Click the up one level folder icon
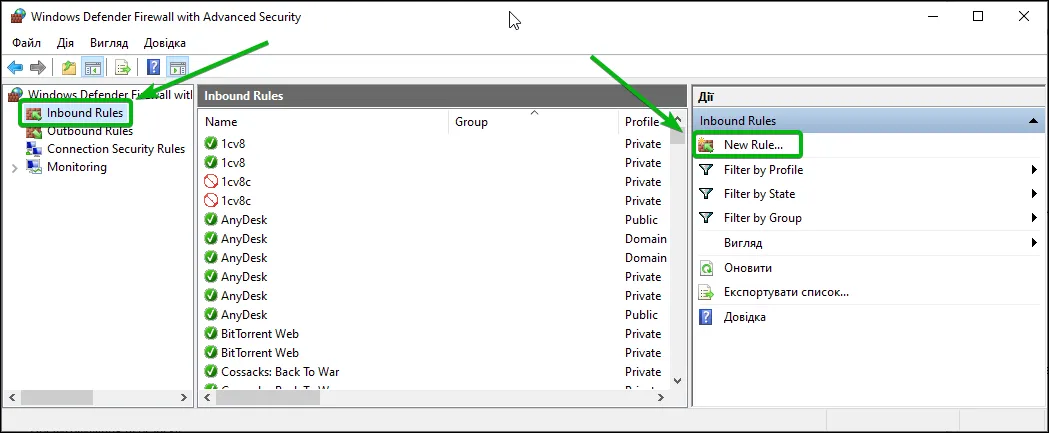 click(68, 68)
